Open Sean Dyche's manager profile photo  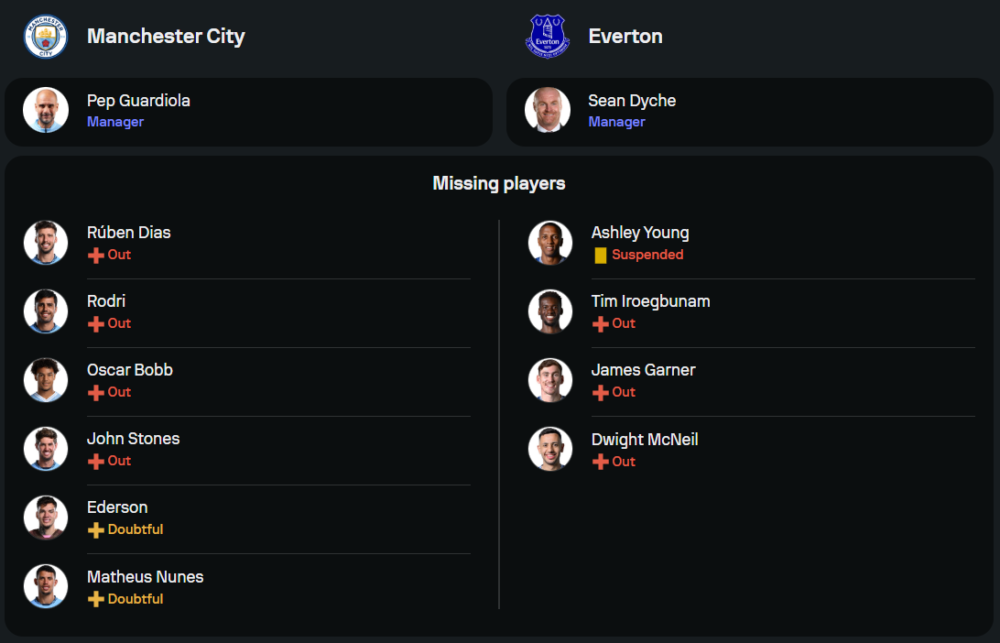548,110
